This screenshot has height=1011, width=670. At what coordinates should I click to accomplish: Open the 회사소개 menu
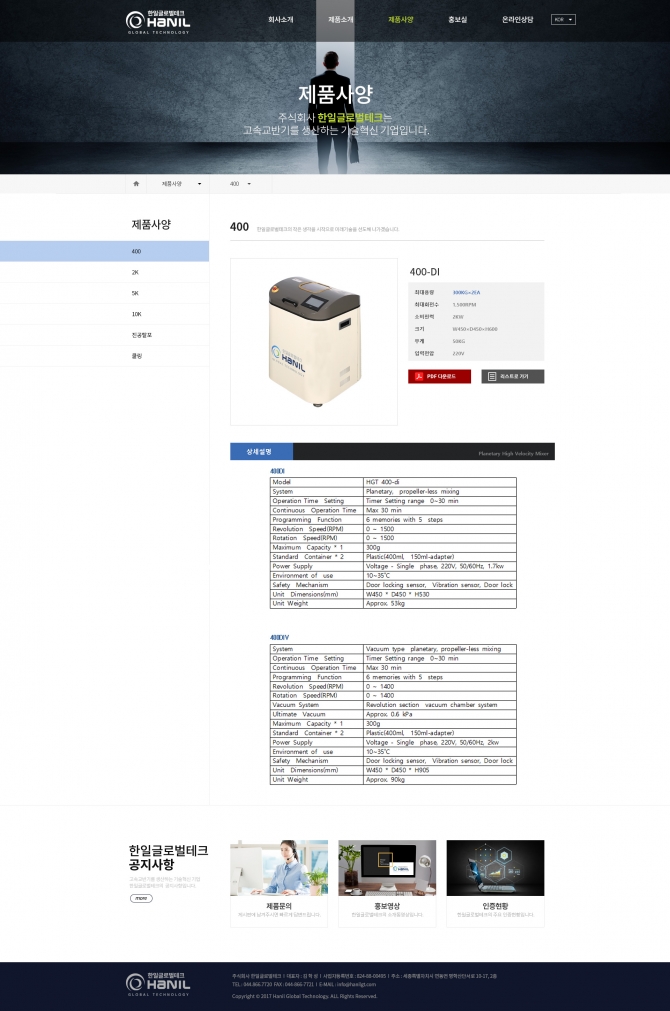tap(281, 20)
